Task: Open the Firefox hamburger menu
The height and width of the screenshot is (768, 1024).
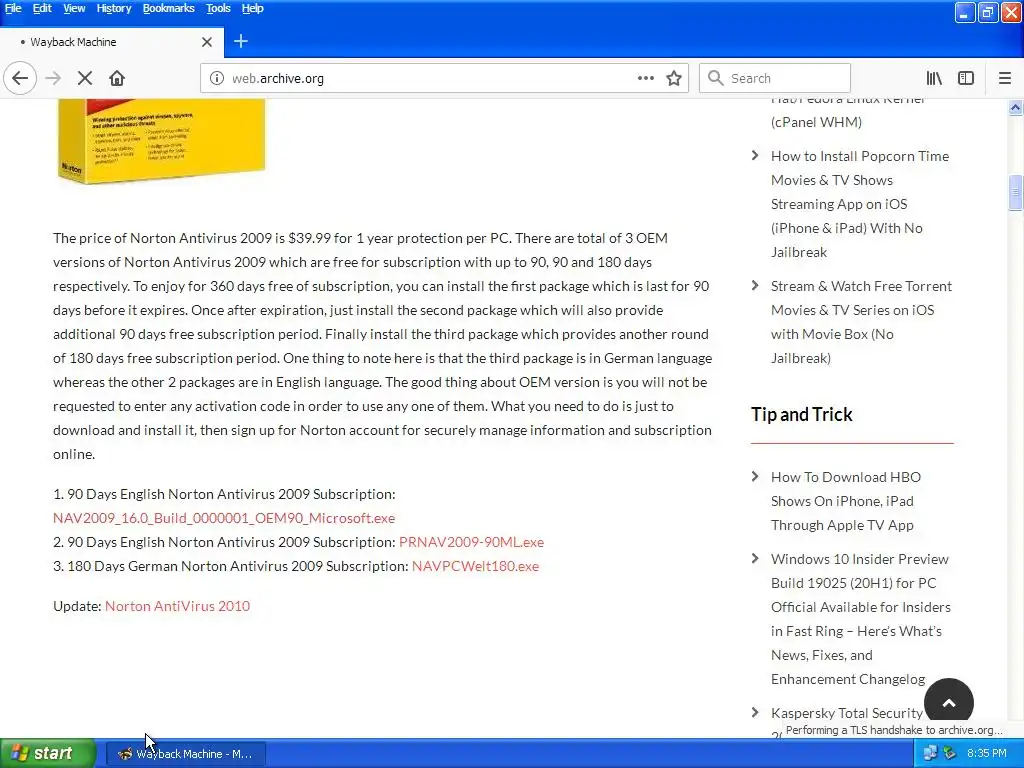Action: point(1004,78)
